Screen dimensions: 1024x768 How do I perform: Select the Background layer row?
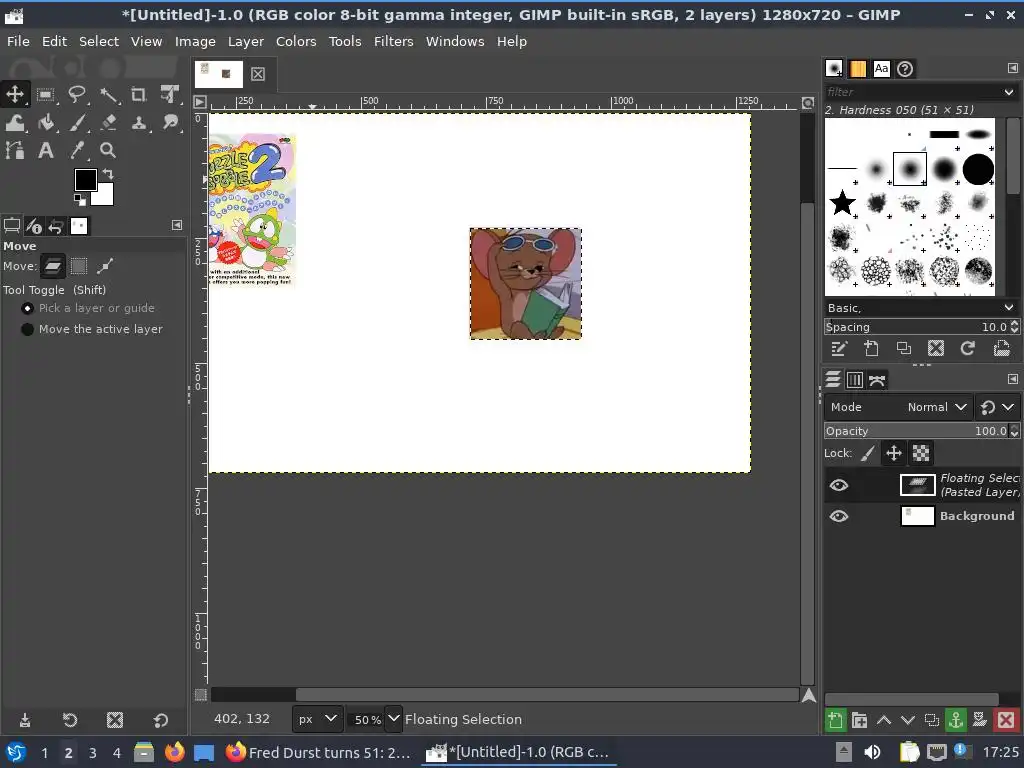point(921,516)
